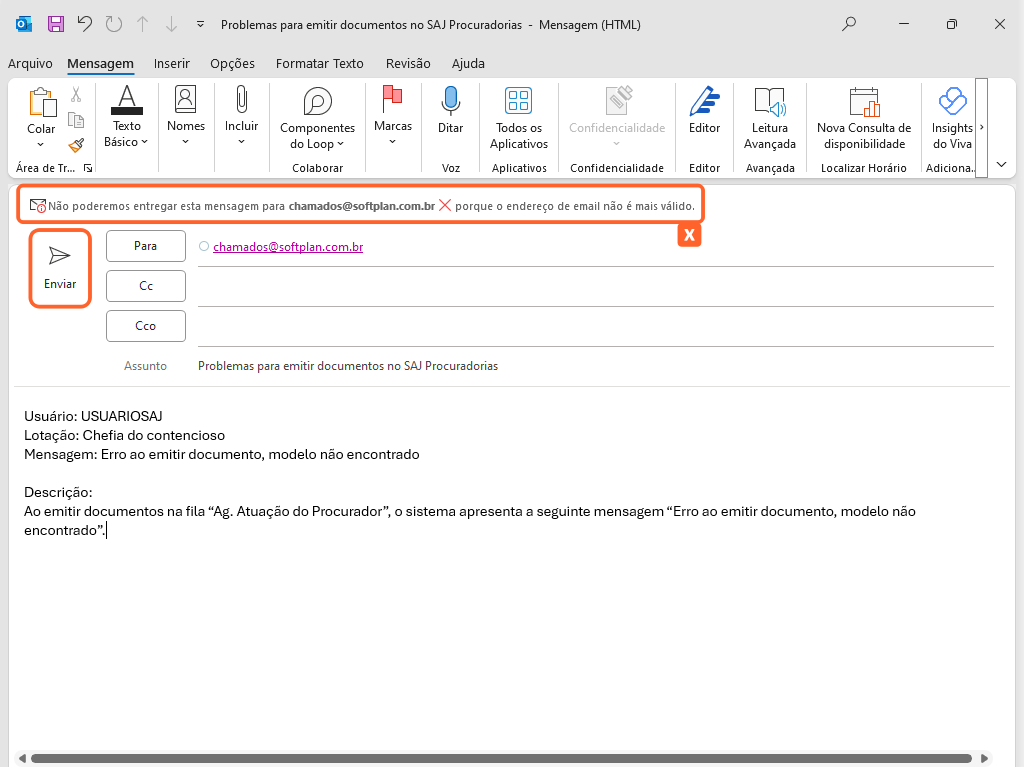1024x768 pixels.
Task: Click horizontal scrollbar right arrow
Action: pos(984,758)
